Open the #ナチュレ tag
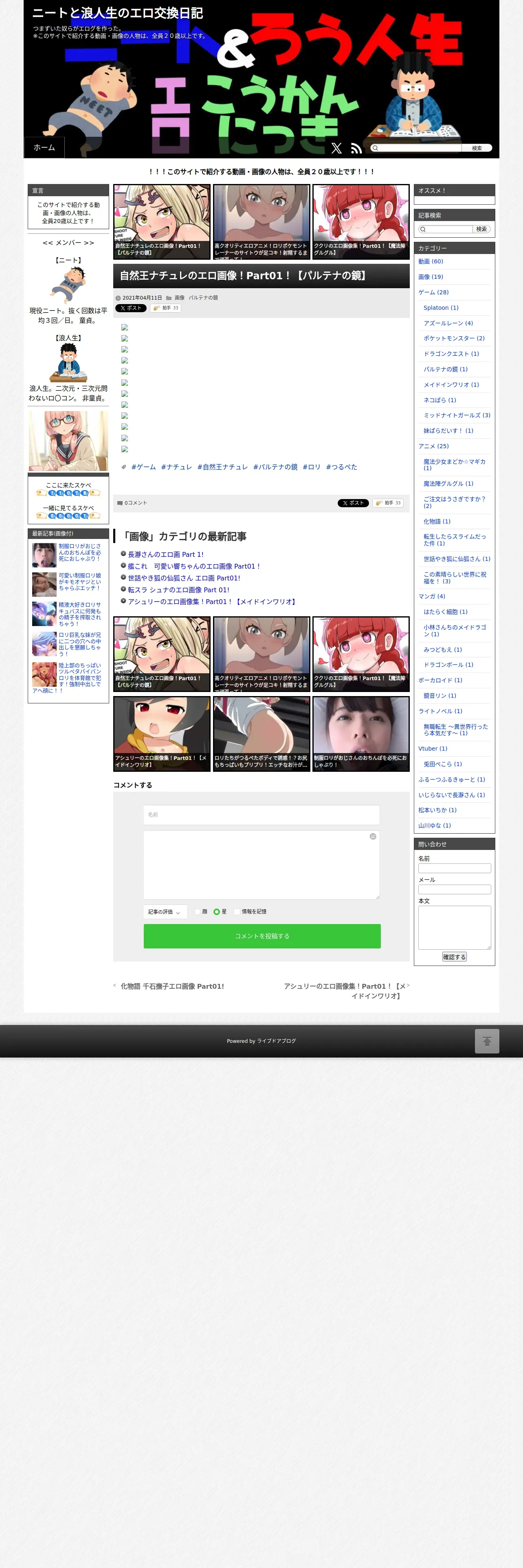Image resolution: width=523 pixels, height=1568 pixels. pos(176,467)
